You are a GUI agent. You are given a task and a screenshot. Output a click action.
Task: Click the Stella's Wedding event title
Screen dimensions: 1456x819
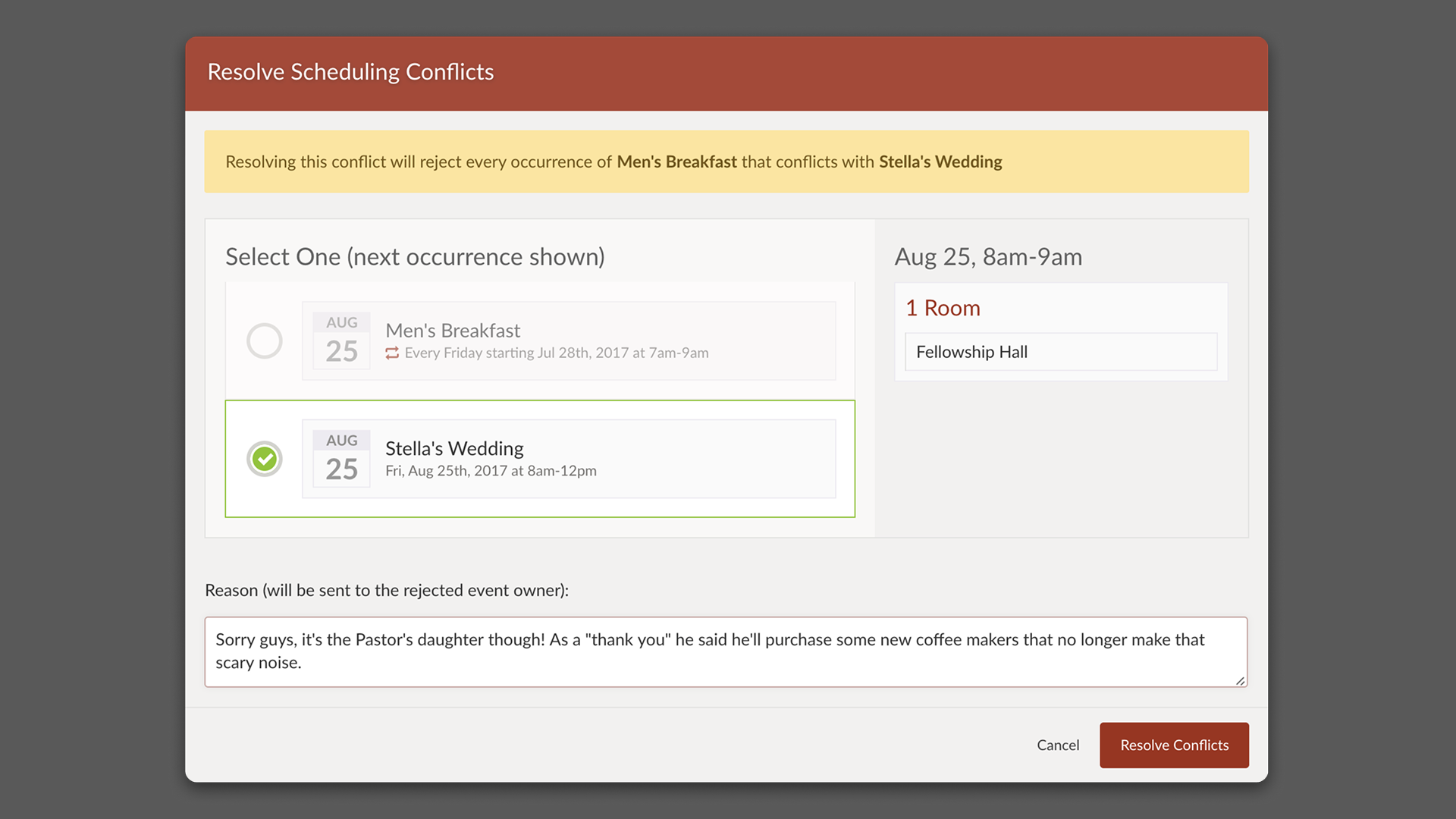click(x=453, y=448)
